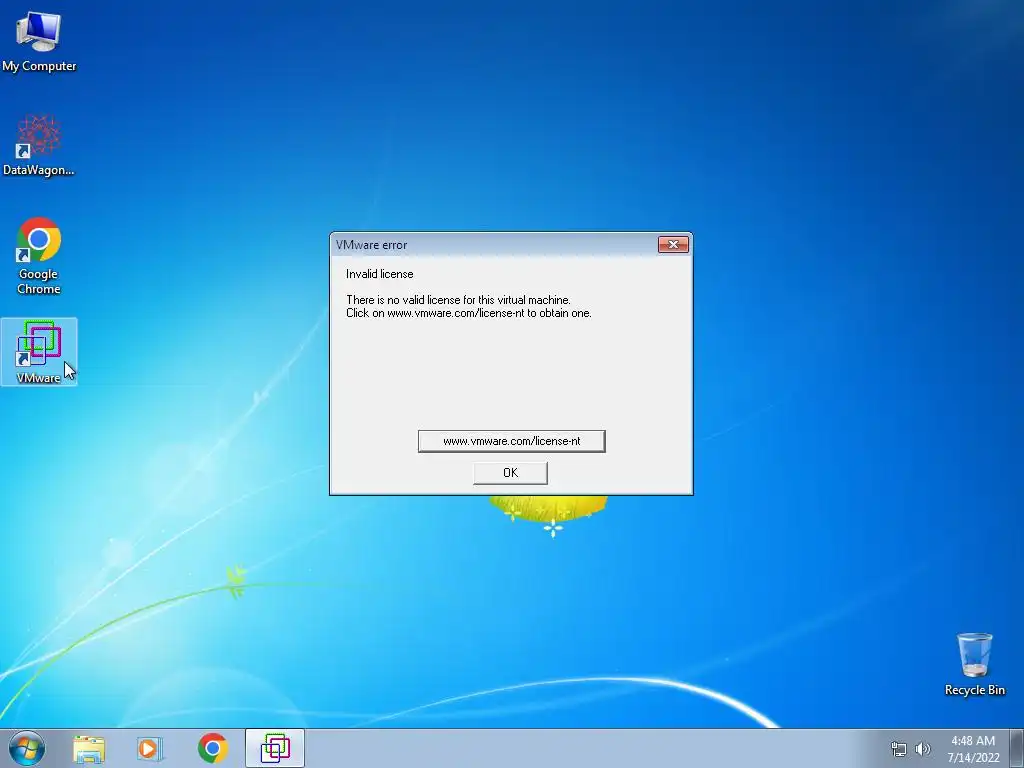The height and width of the screenshot is (768, 1024).
Task: Select the Recycle Bin icon
Action: (974, 664)
